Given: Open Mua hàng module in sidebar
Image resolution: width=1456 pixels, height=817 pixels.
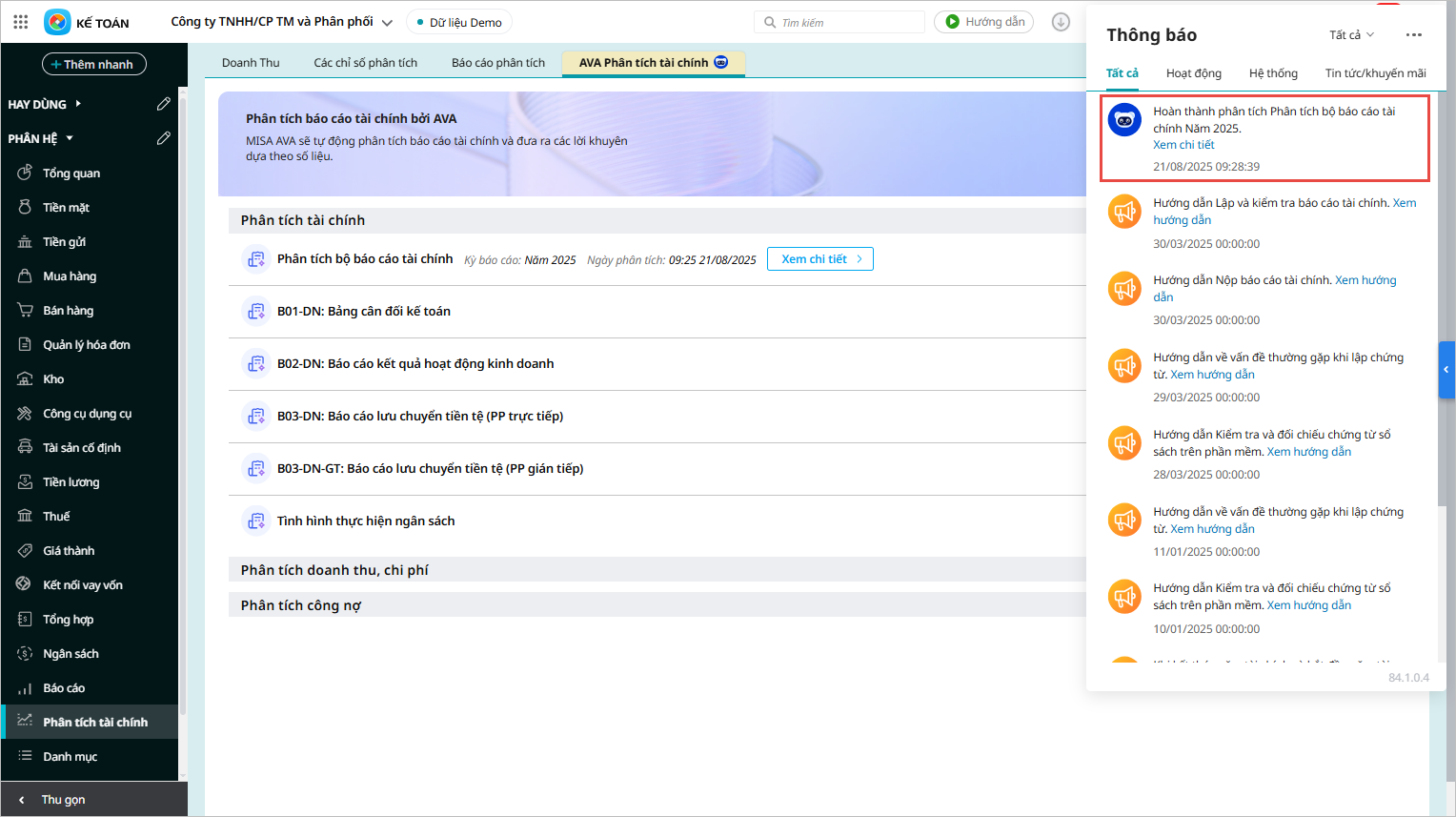Looking at the screenshot, I should pyautogui.click(x=70, y=276).
